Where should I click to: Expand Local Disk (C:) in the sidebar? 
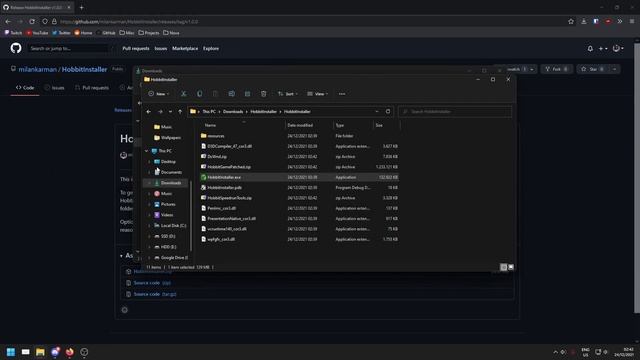click(x=149, y=225)
